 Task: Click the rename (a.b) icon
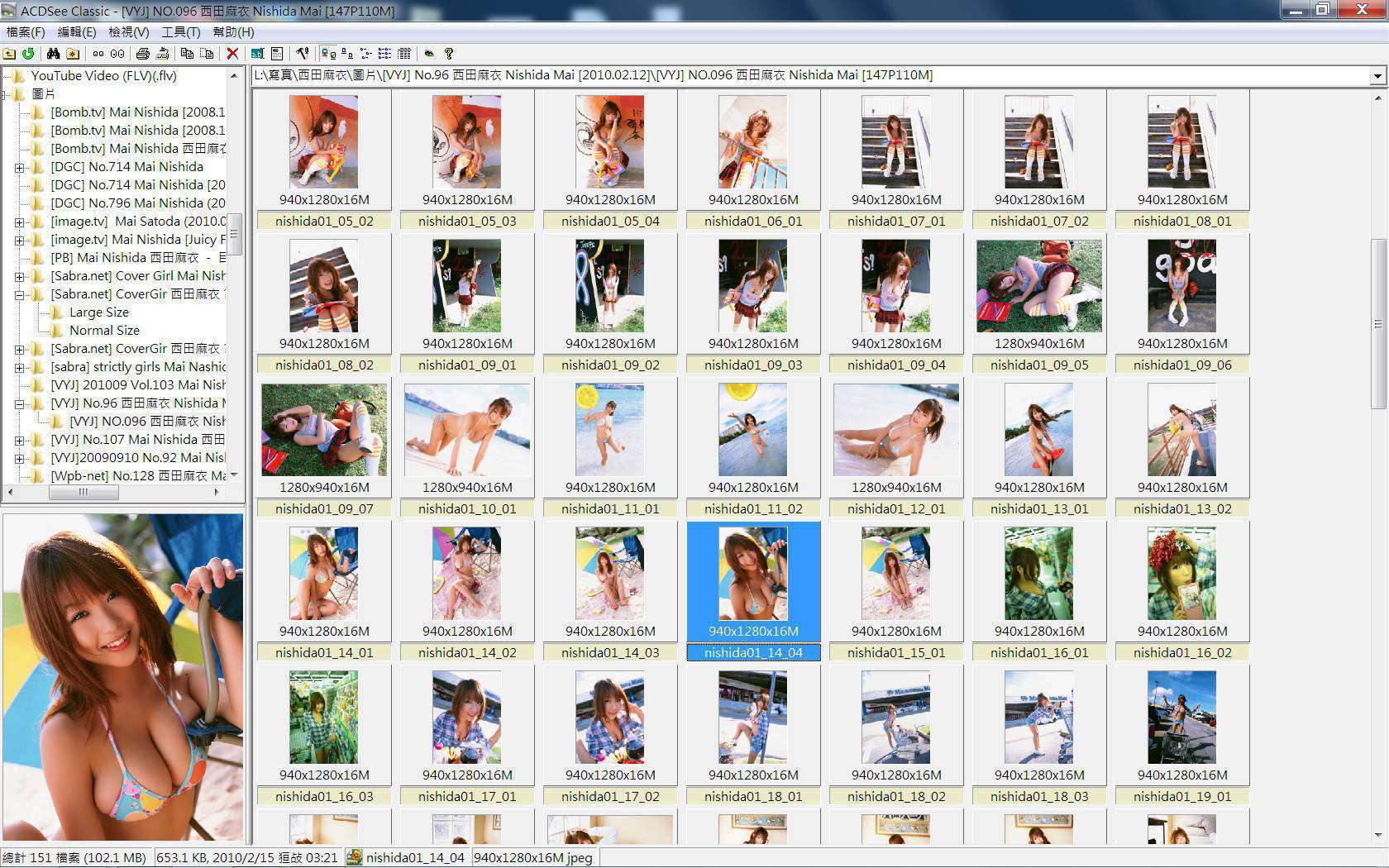pos(257,54)
